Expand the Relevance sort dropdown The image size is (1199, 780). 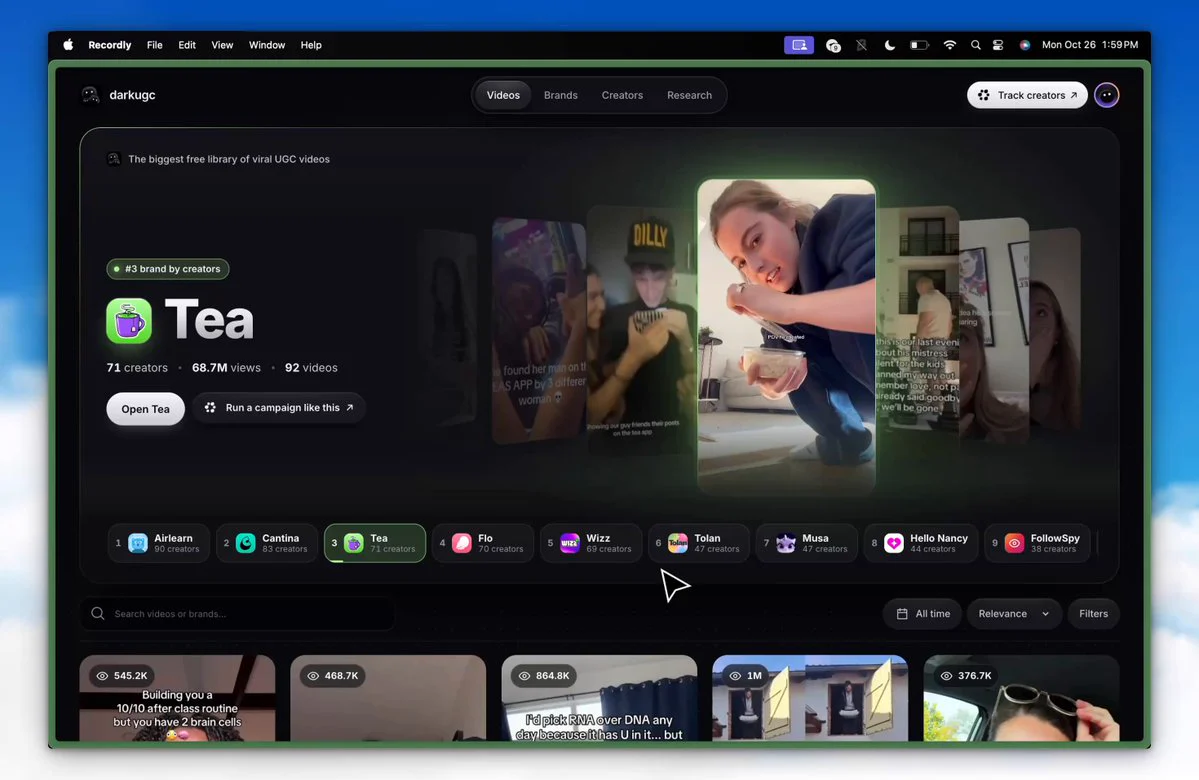(1014, 613)
